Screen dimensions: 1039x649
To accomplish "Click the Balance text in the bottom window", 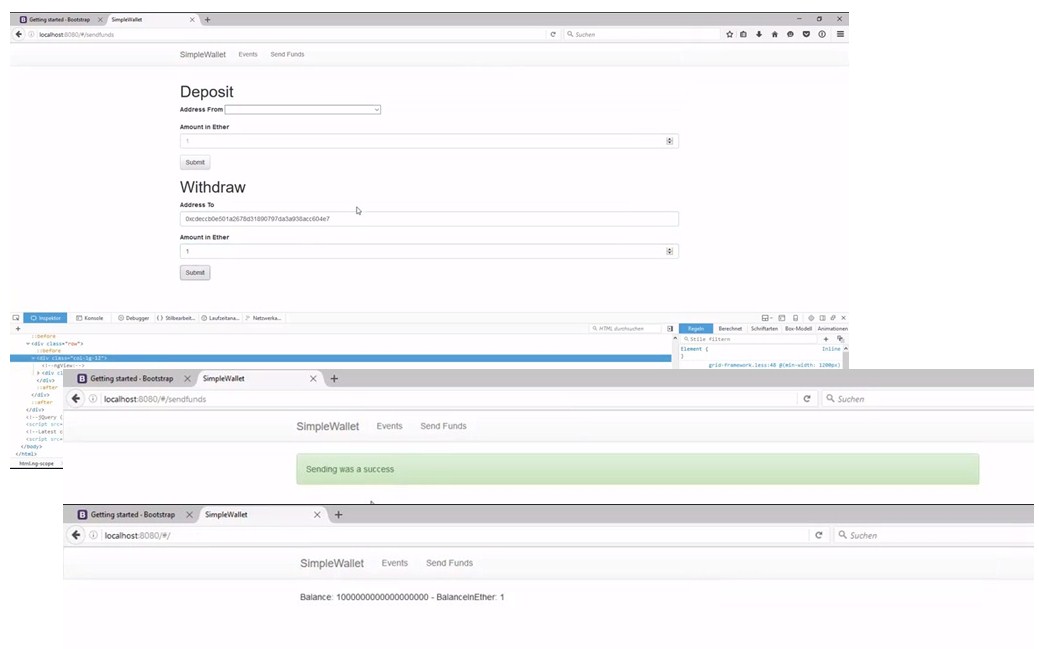I will pos(402,597).
